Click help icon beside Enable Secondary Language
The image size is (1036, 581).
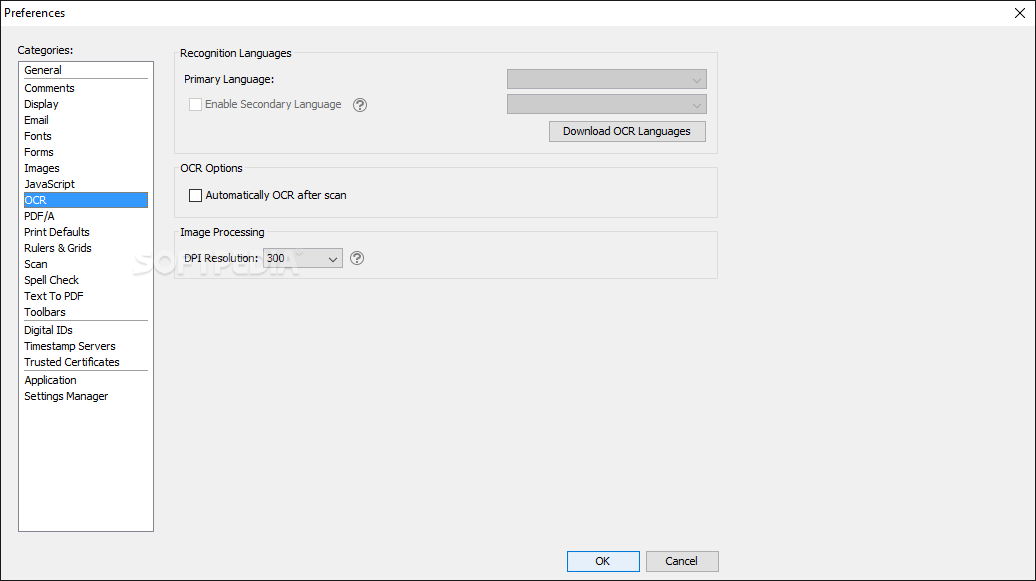pyautogui.click(x=359, y=104)
